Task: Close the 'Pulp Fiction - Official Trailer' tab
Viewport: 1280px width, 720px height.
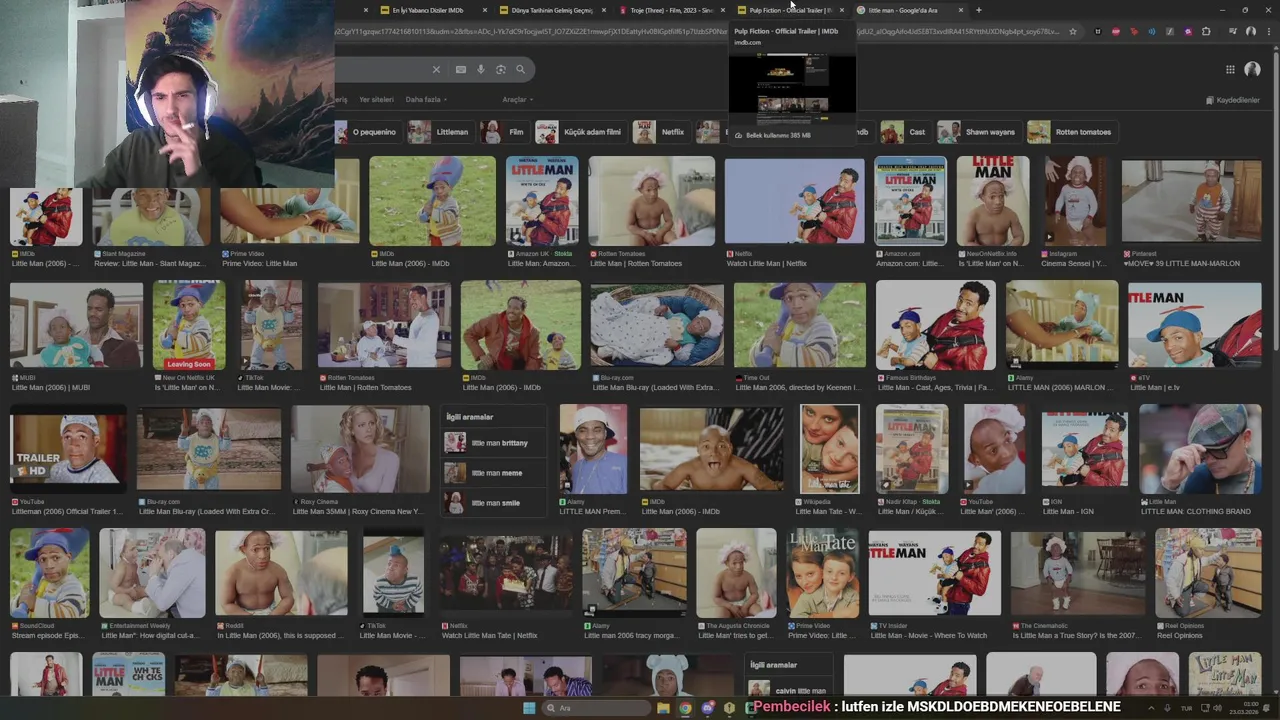Action: pos(841,10)
